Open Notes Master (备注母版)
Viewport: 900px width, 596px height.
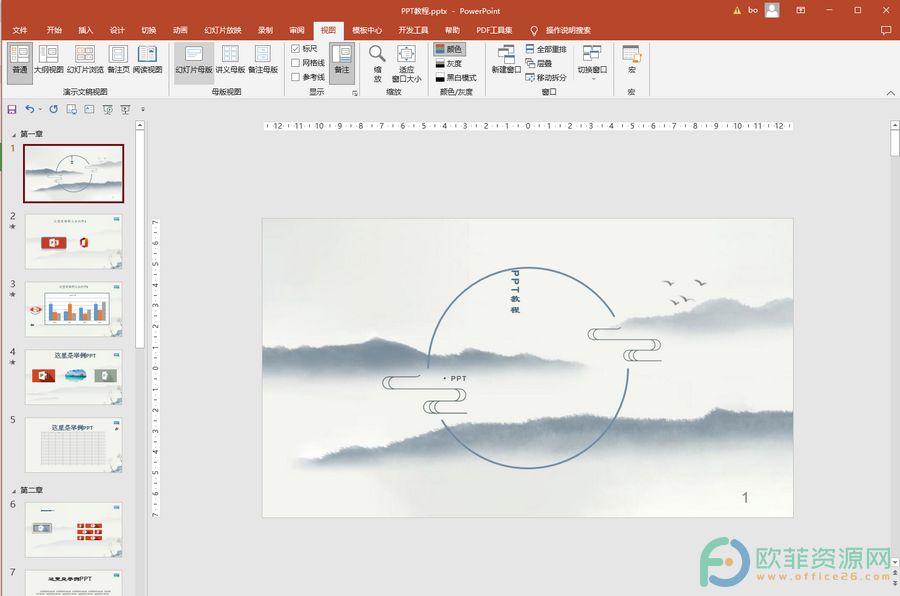click(263, 60)
